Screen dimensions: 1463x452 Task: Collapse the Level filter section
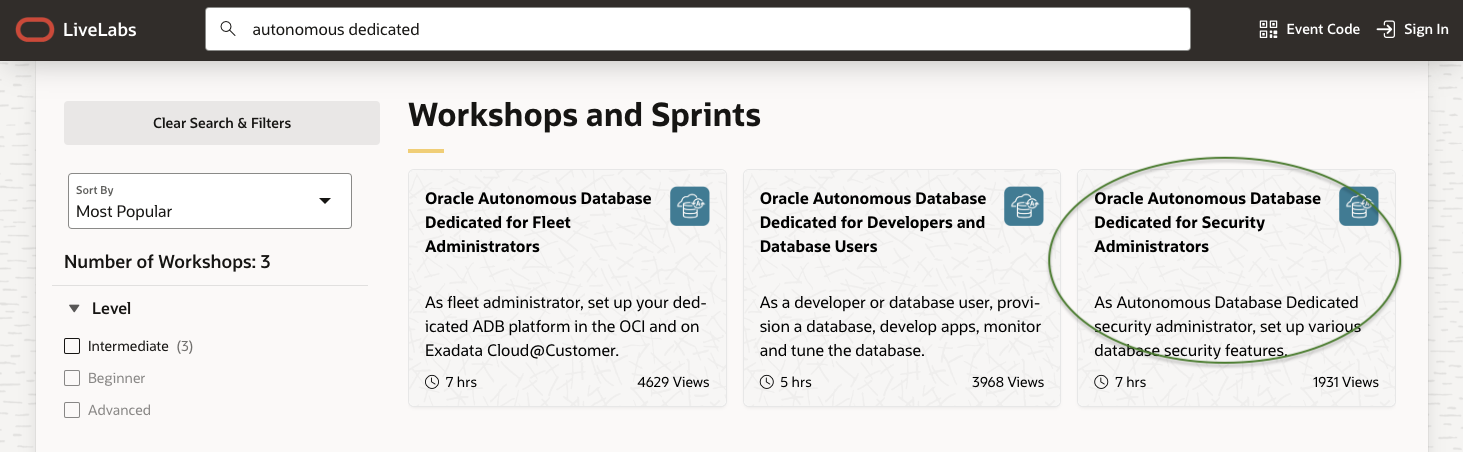click(74, 309)
